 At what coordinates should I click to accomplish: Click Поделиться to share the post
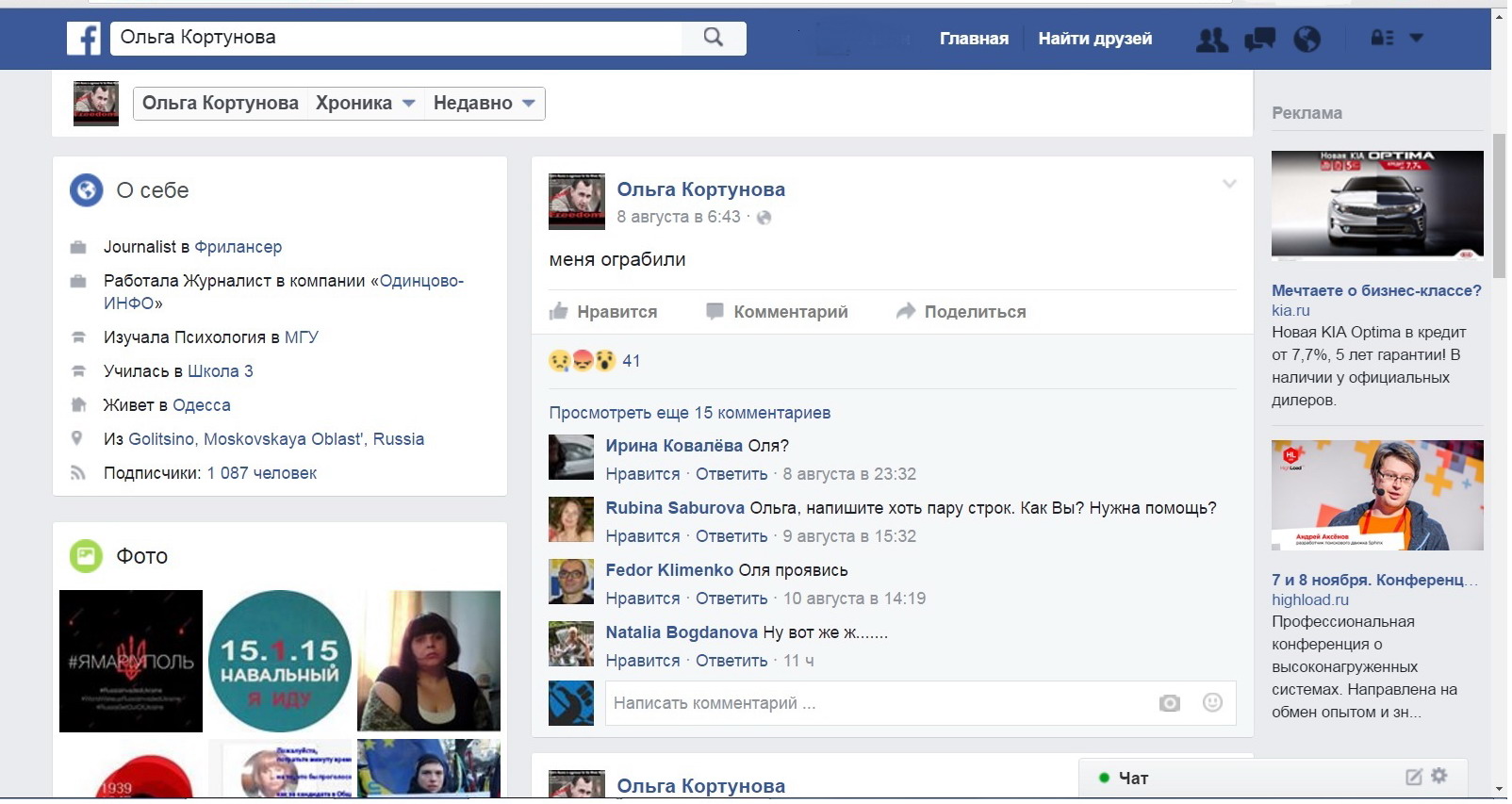[961, 312]
